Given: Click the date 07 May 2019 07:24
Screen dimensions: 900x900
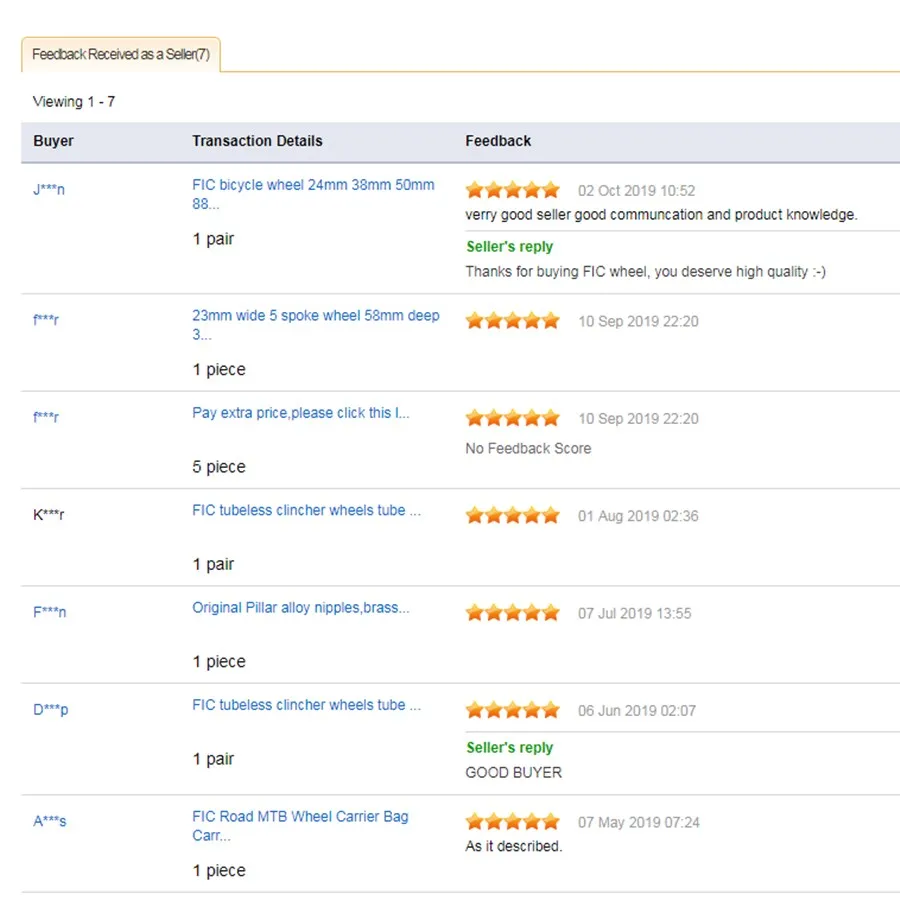Looking at the screenshot, I should (x=639, y=823).
